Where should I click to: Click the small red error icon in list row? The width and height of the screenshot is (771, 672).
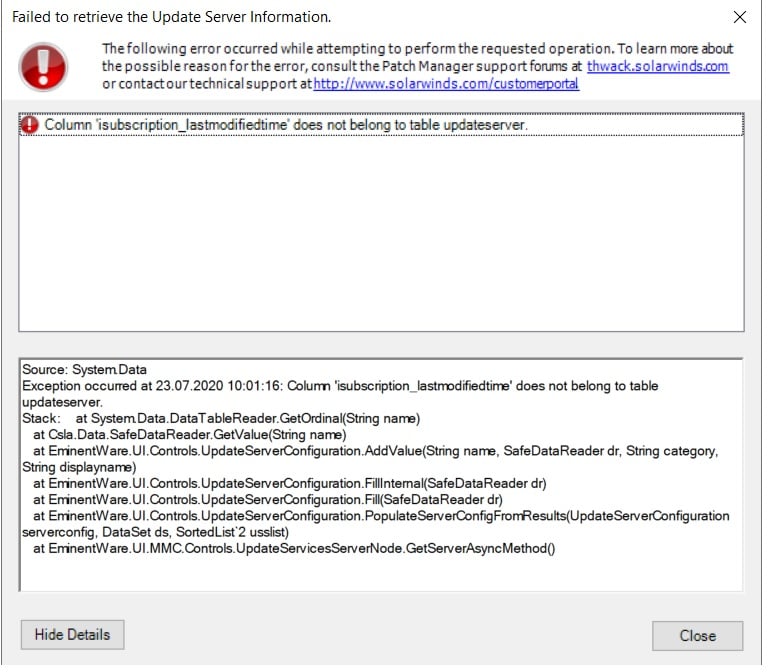pyautogui.click(x=30, y=125)
